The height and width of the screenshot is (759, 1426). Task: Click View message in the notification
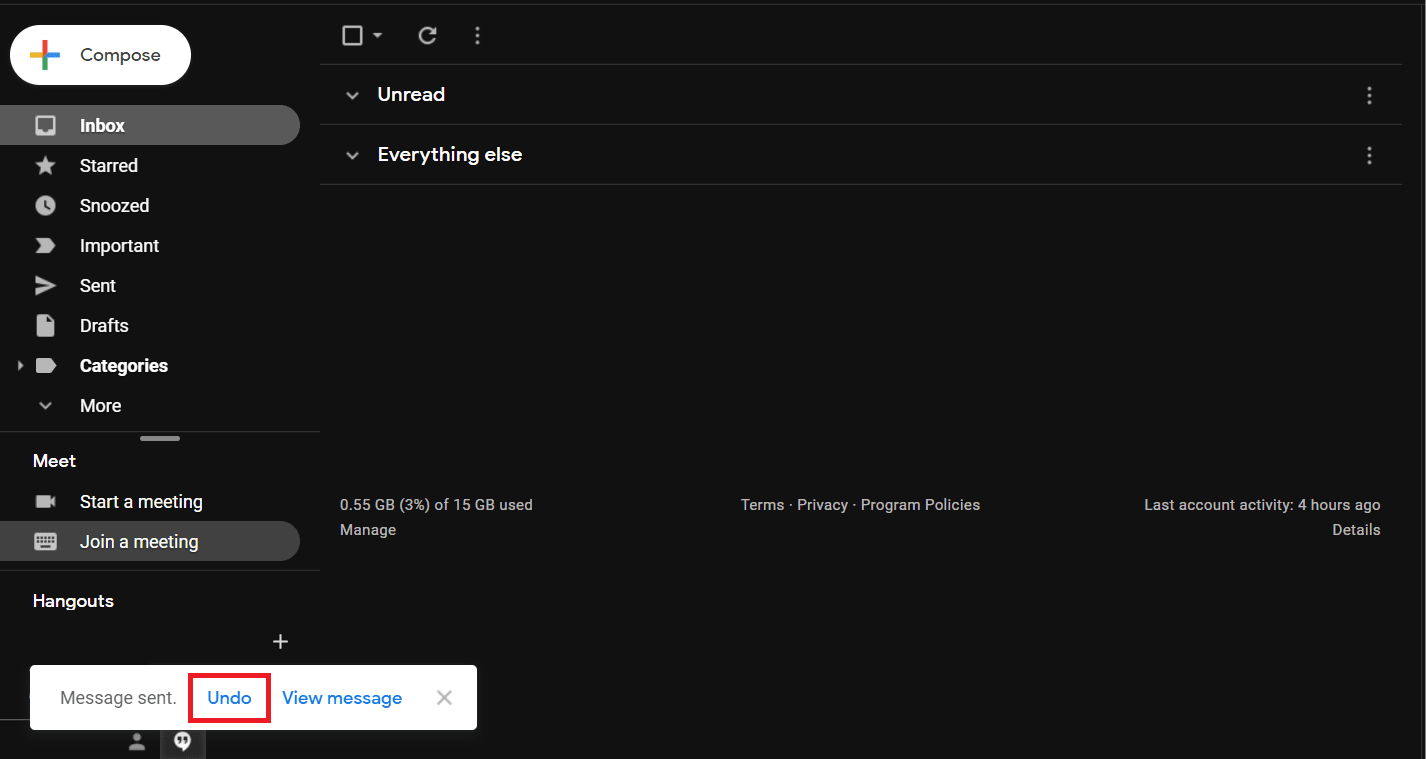click(342, 698)
